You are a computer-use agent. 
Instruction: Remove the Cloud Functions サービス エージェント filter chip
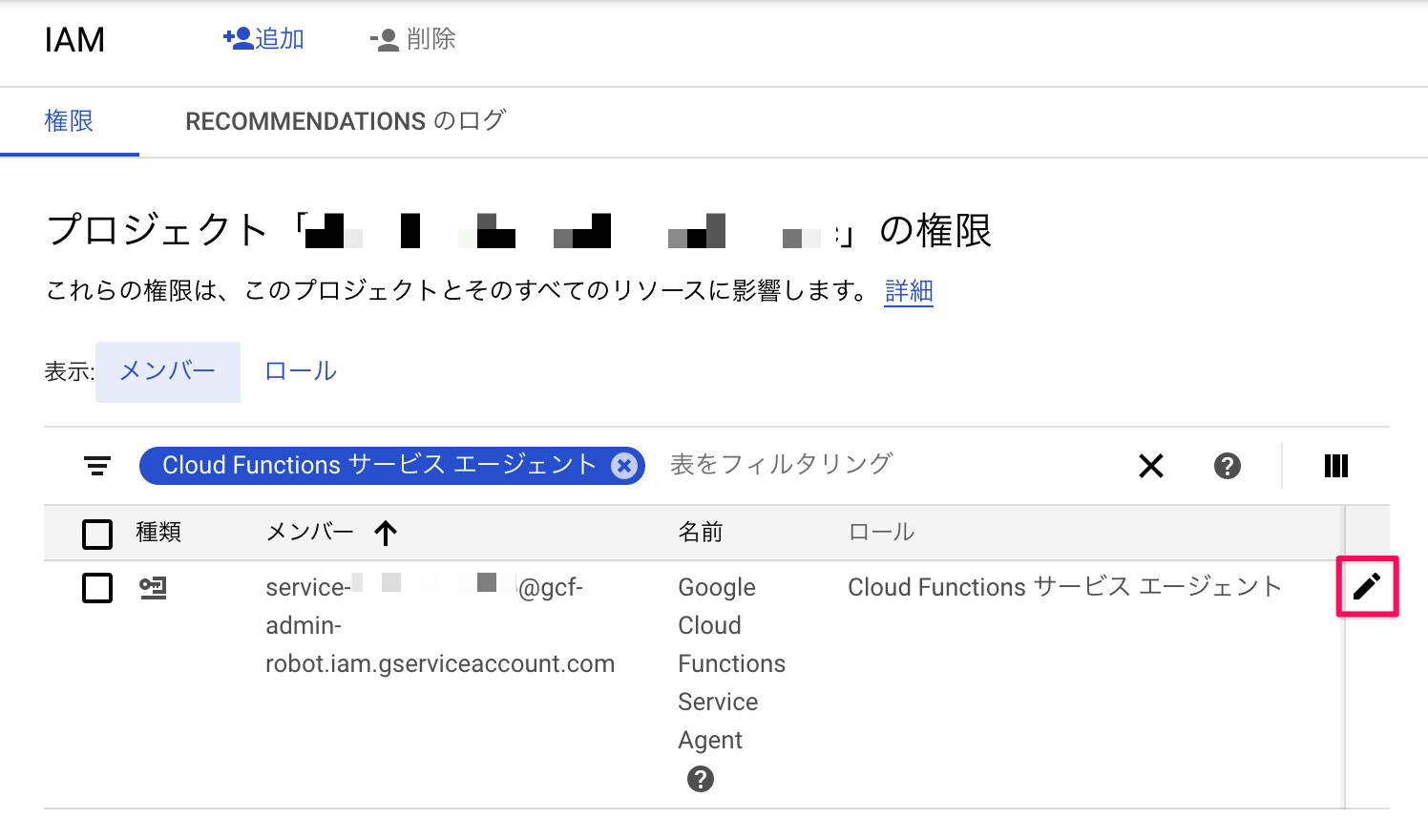pos(624,466)
